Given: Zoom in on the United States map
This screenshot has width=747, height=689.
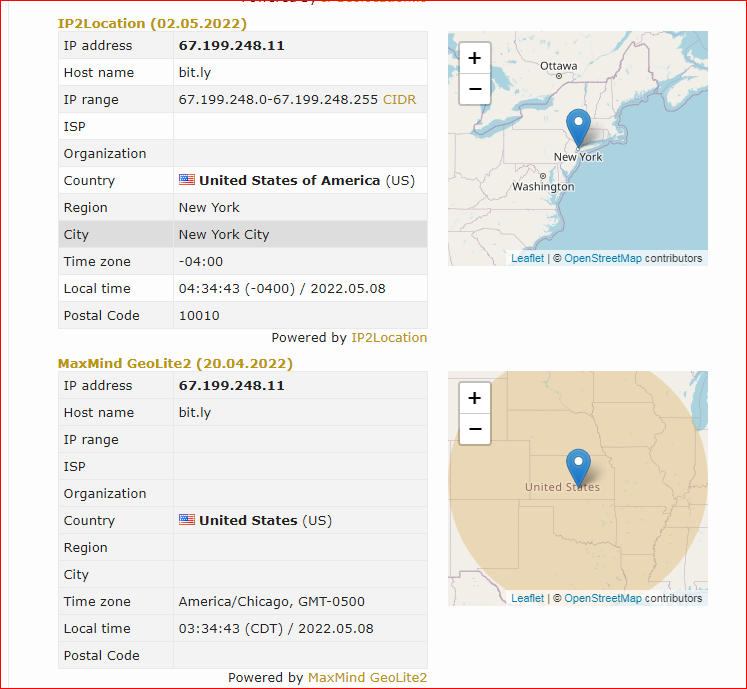Looking at the screenshot, I should tap(474, 398).
